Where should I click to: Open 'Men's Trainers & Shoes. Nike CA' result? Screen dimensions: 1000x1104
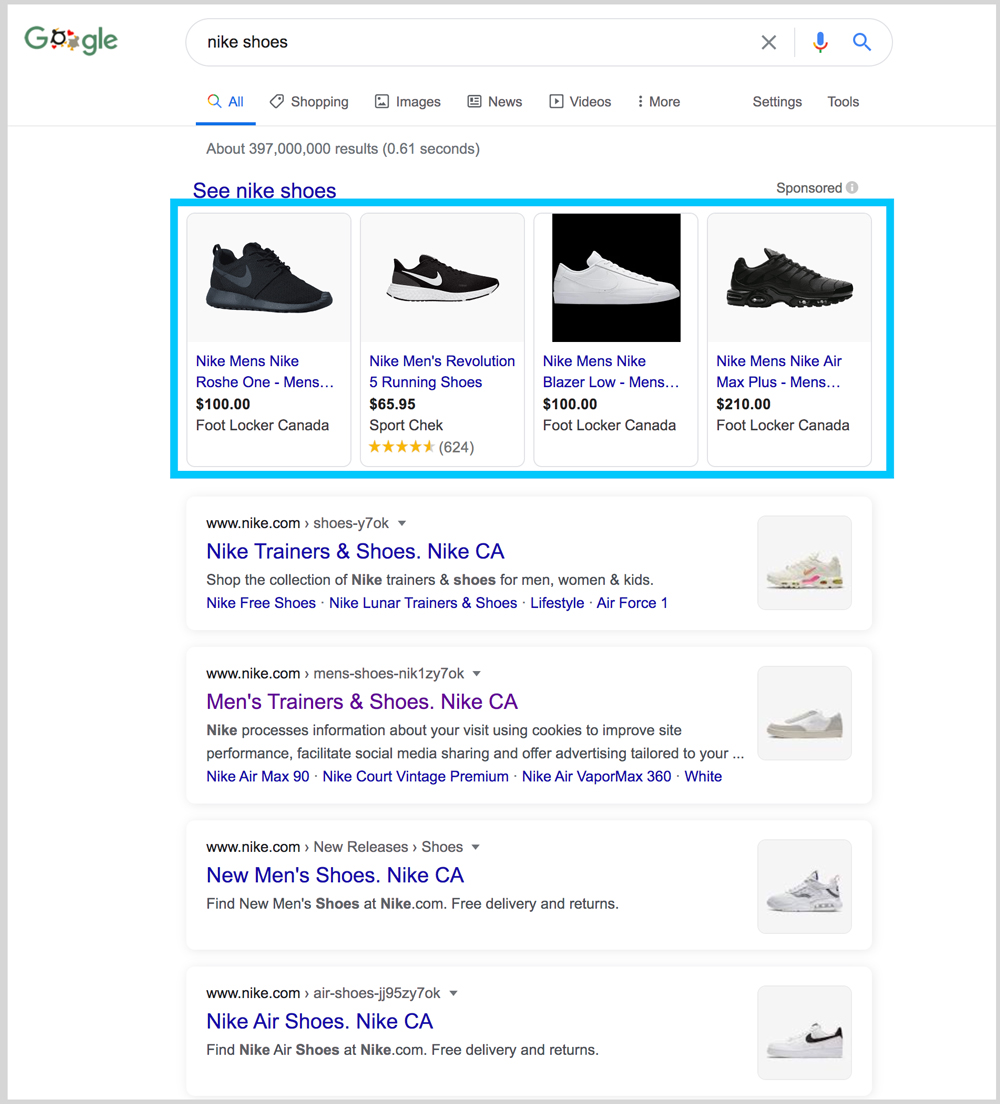click(362, 702)
